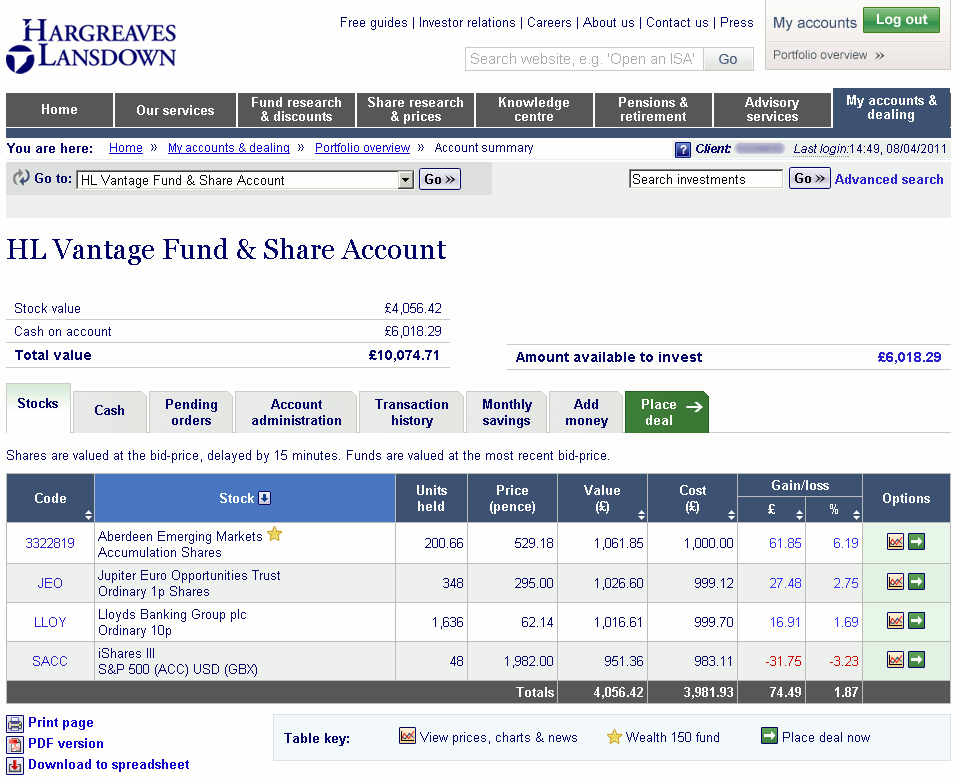957x781 pixels.
Task: Sort the Value (£) column using its arrows
Action: point(641,514)
